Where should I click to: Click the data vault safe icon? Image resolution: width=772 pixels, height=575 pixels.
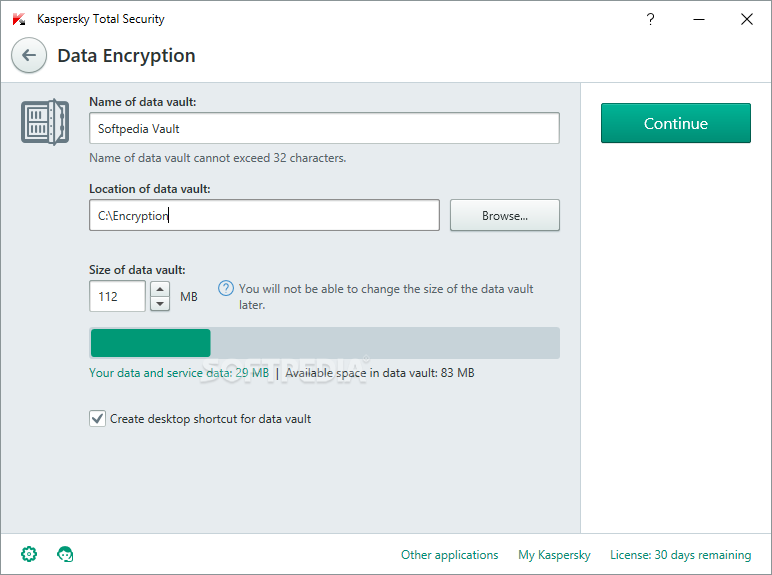(45, 122)
